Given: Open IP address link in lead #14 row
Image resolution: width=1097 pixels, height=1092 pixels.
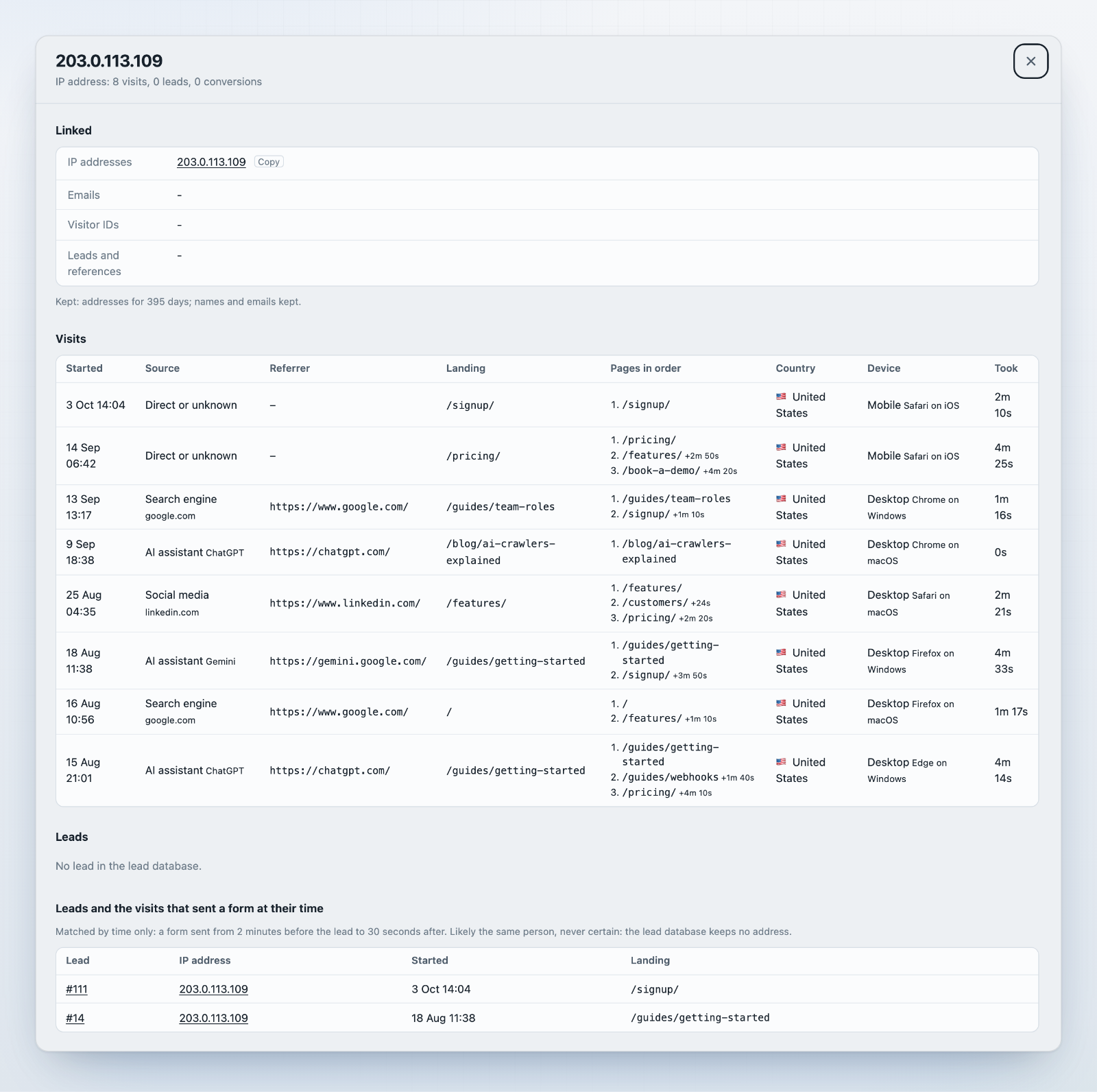Looking at the screenshot, I should pos(213,1018).
